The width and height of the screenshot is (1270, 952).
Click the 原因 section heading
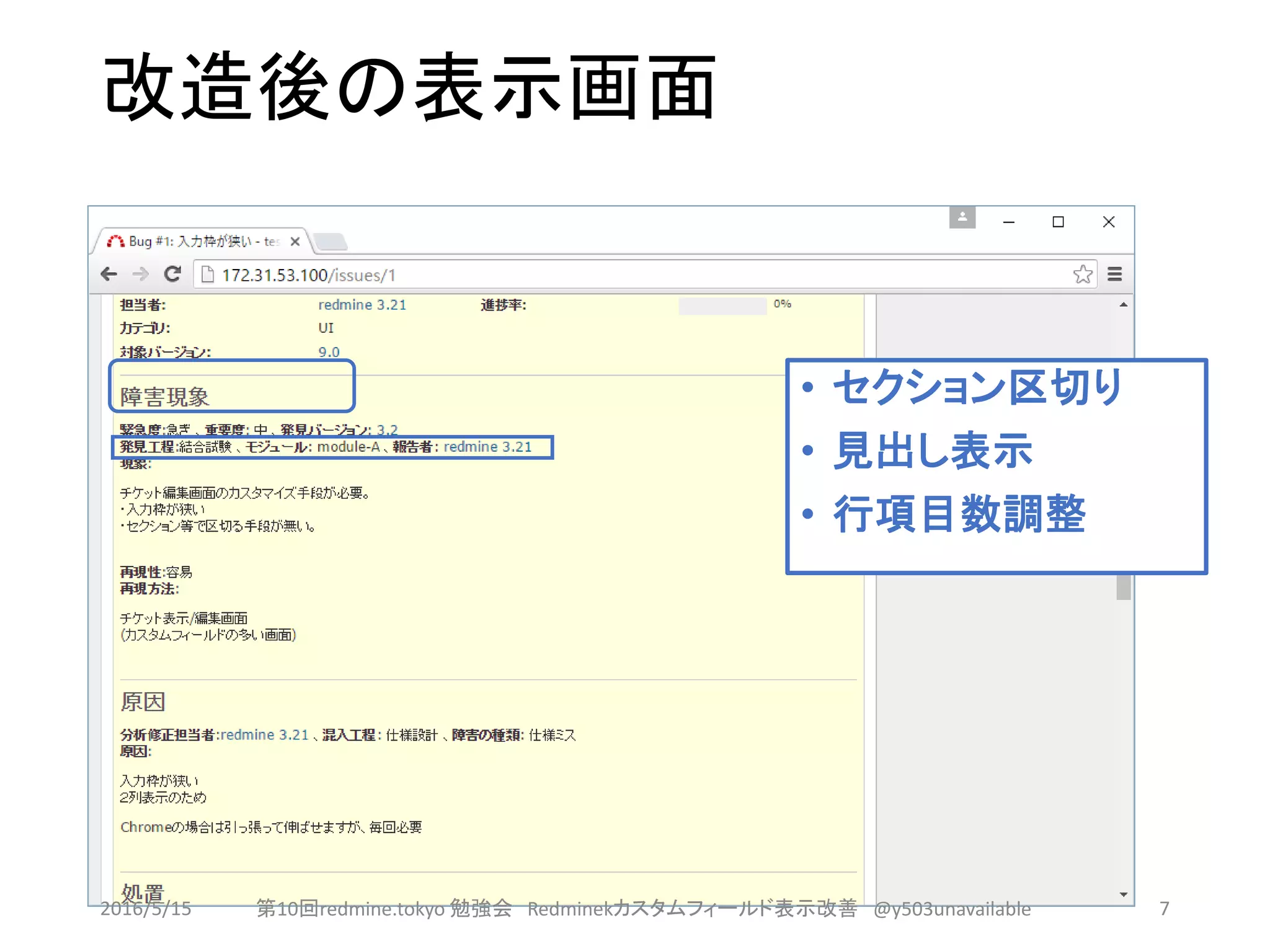pyautogui.click(x=143, y=702)
